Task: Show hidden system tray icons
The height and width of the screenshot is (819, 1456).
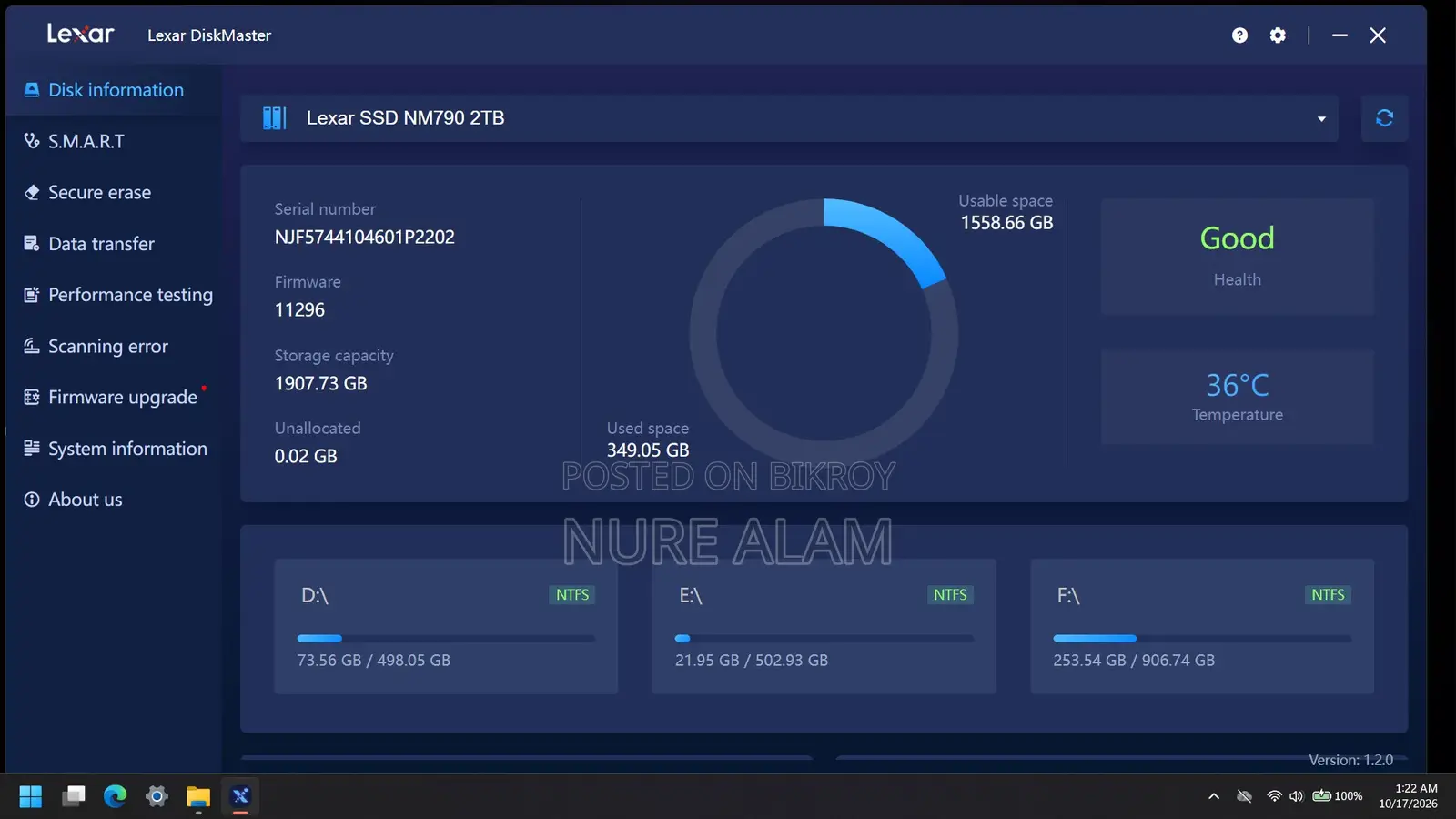Action: [1214, 796]
